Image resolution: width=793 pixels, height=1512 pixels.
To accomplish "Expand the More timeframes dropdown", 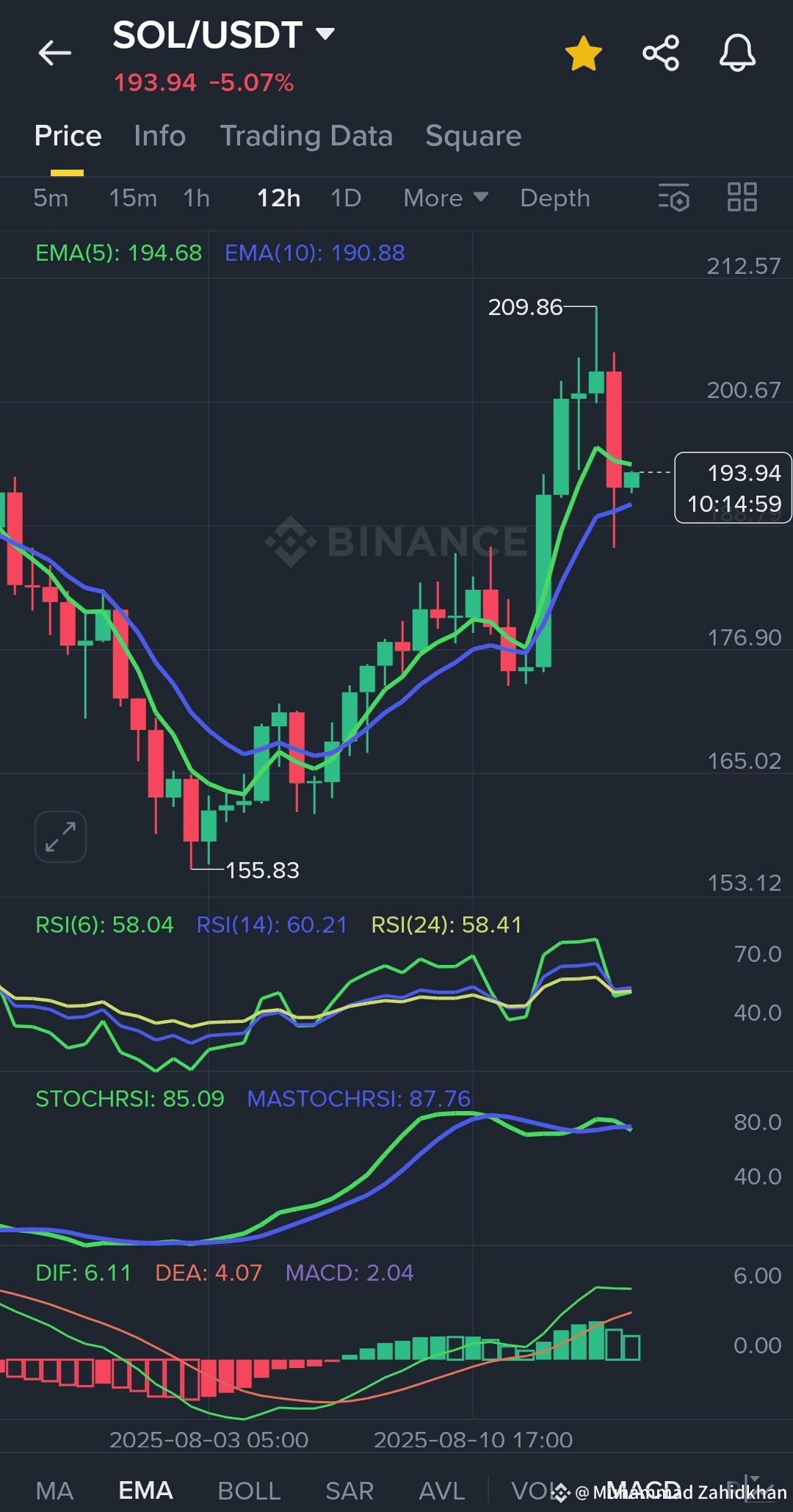I will (x=446, y=198).
